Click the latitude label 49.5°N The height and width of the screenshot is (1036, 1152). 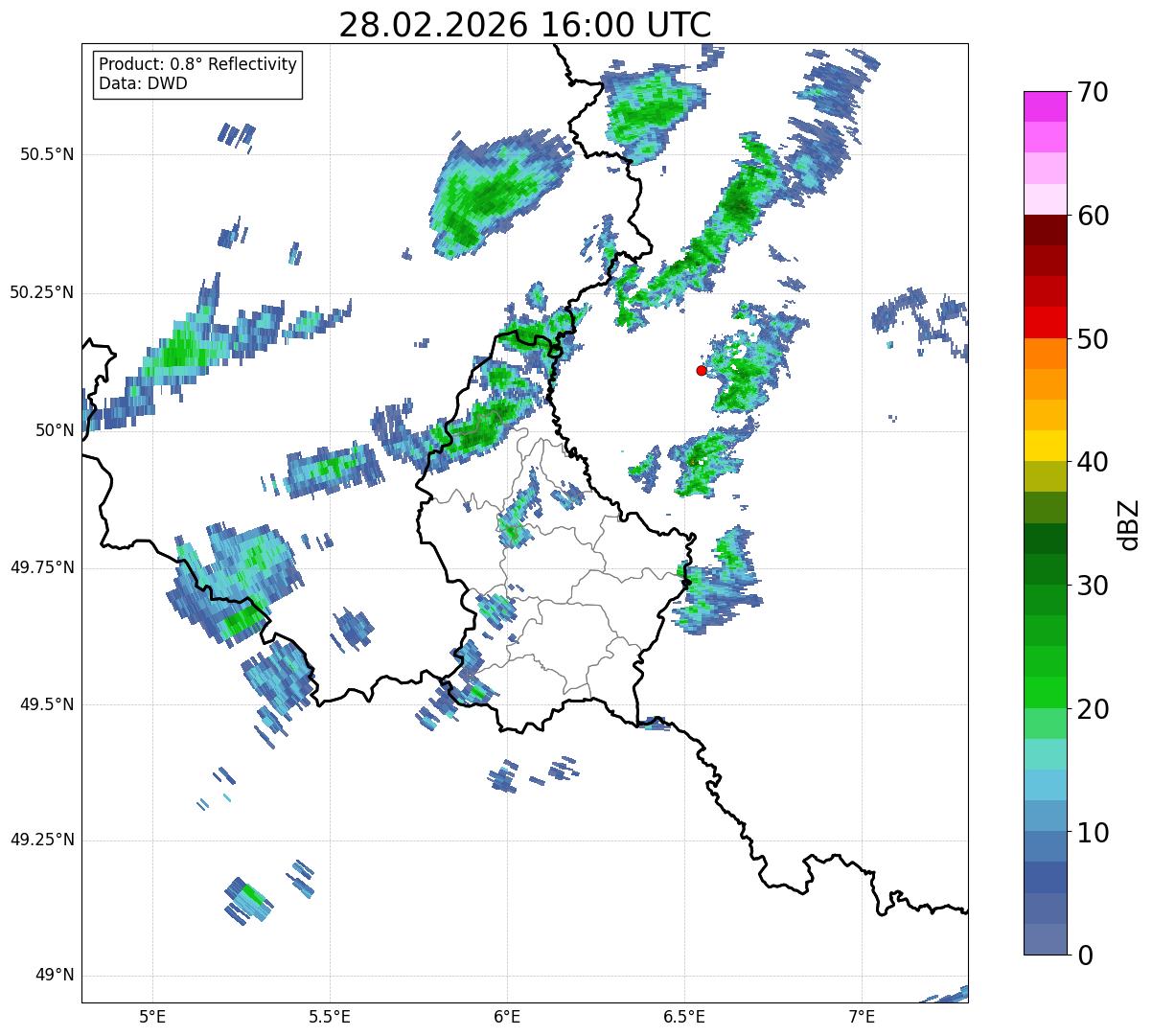[x=48, y=704]
